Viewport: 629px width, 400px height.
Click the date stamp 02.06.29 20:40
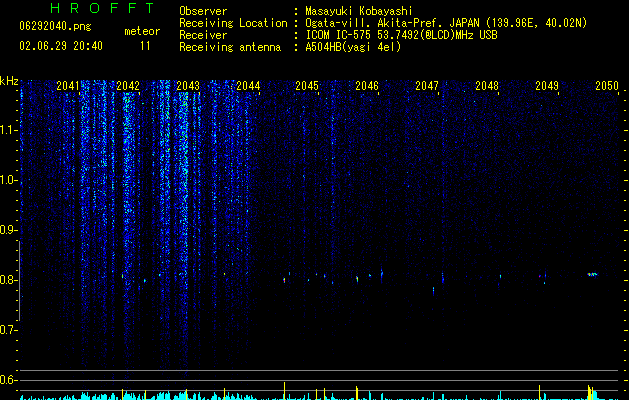pos(61,46)
